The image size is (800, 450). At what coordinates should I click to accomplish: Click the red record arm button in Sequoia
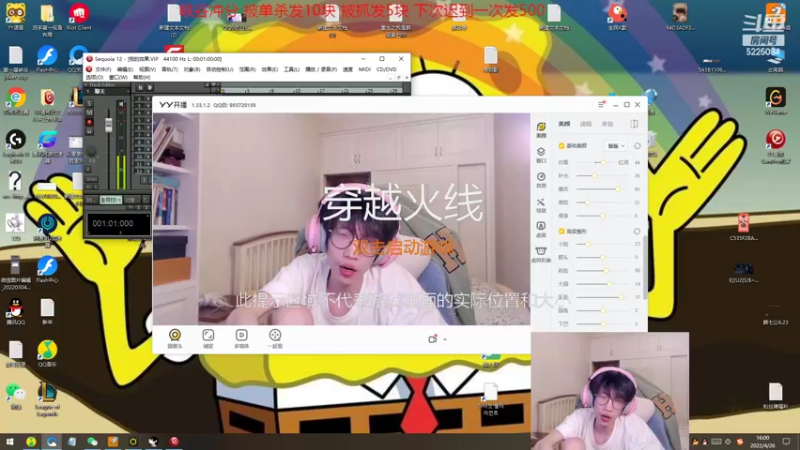(x=89, y=122)
